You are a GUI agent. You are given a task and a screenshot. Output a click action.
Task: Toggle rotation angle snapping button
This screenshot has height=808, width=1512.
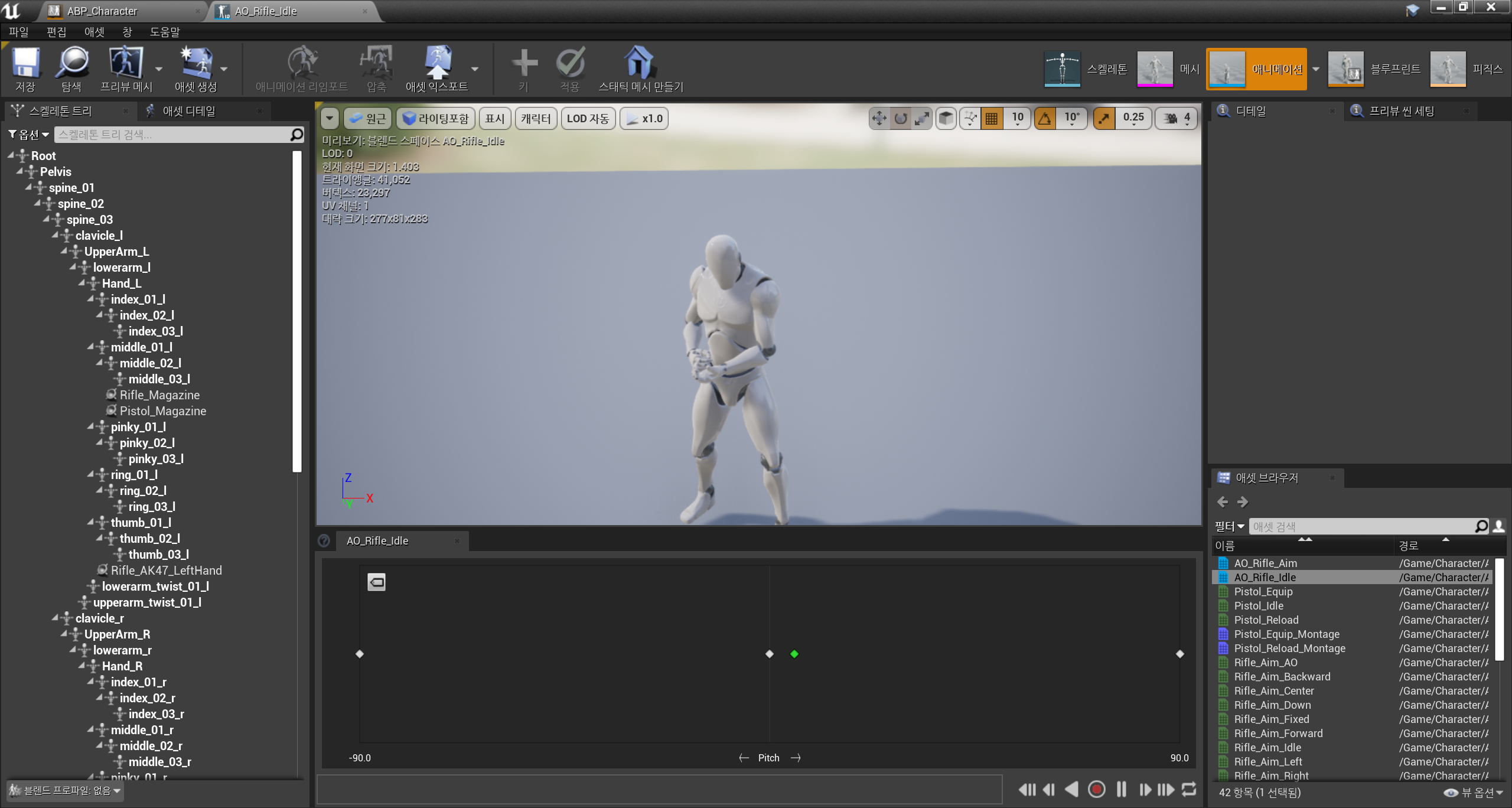(1045, 119)
